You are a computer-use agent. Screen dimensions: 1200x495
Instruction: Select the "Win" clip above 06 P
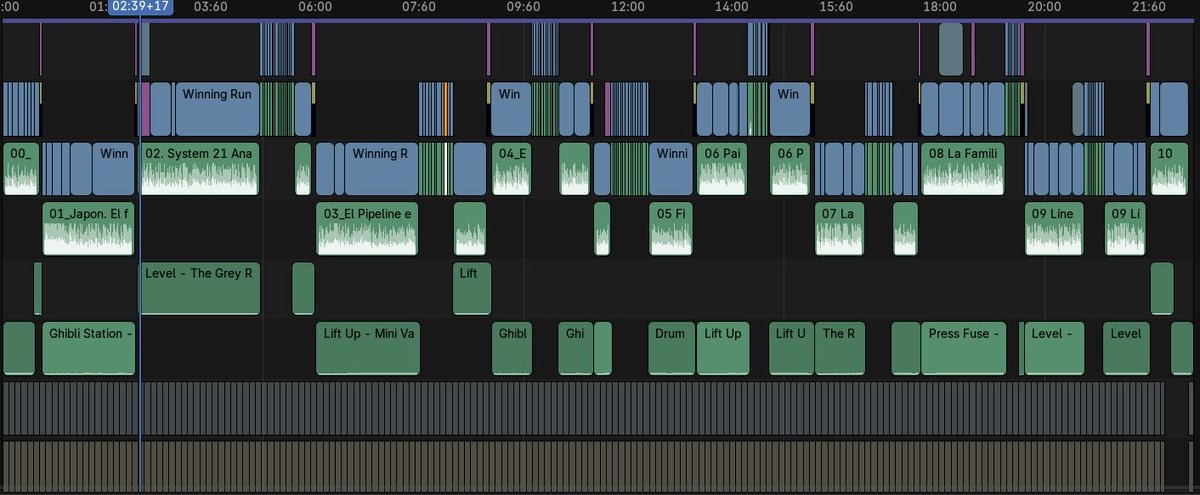coord(790,110)
